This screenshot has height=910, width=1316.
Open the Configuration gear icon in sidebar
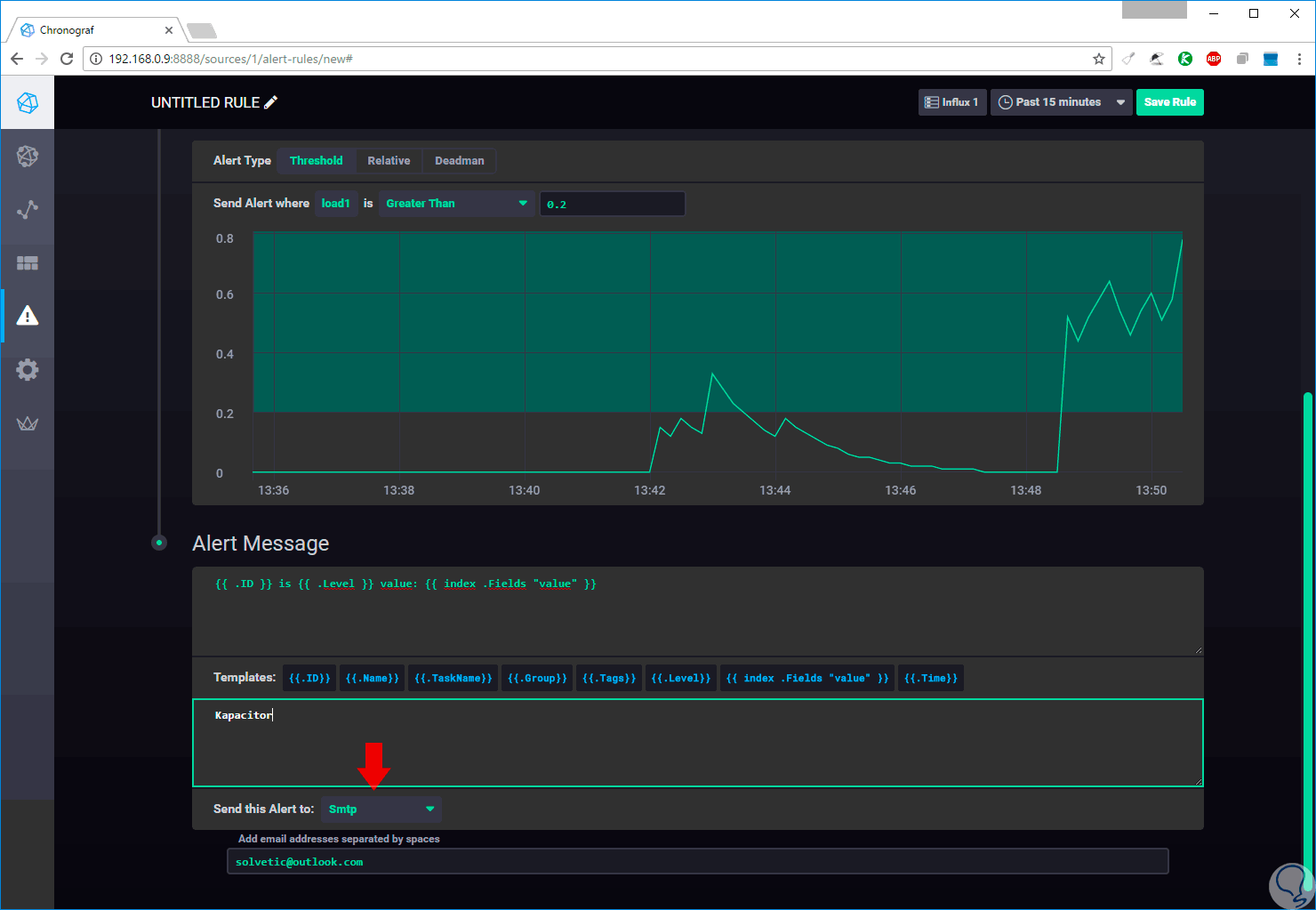pos(28,370)
